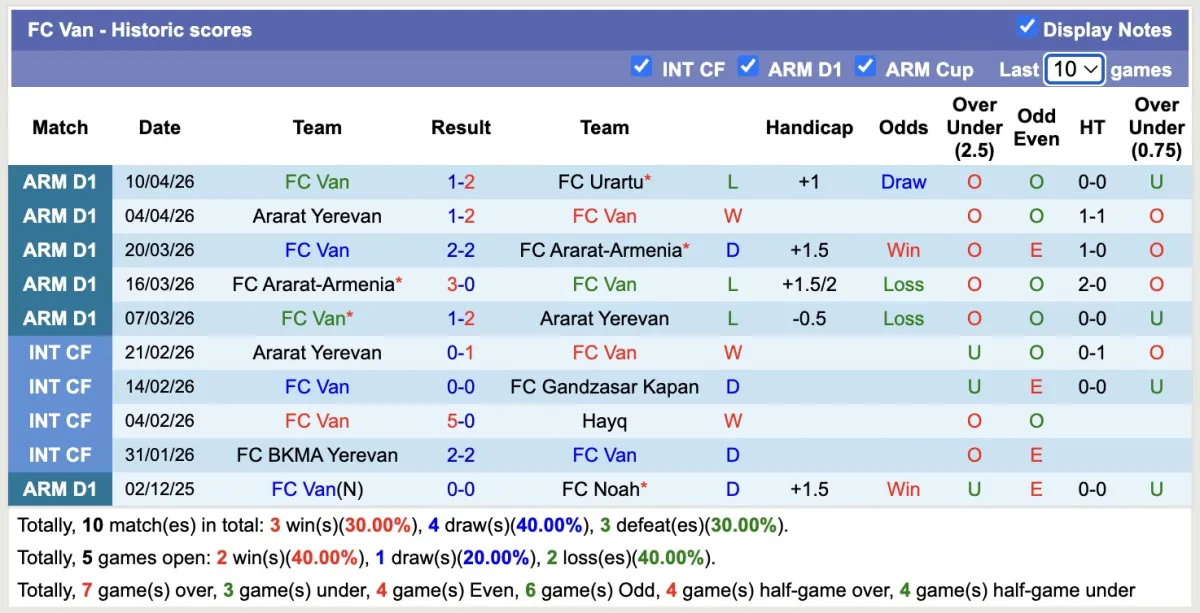Image resolution: width=1200 pixels, height=613 pixels.
Task: Click the 3-0 result score
Action: [461, 284]
